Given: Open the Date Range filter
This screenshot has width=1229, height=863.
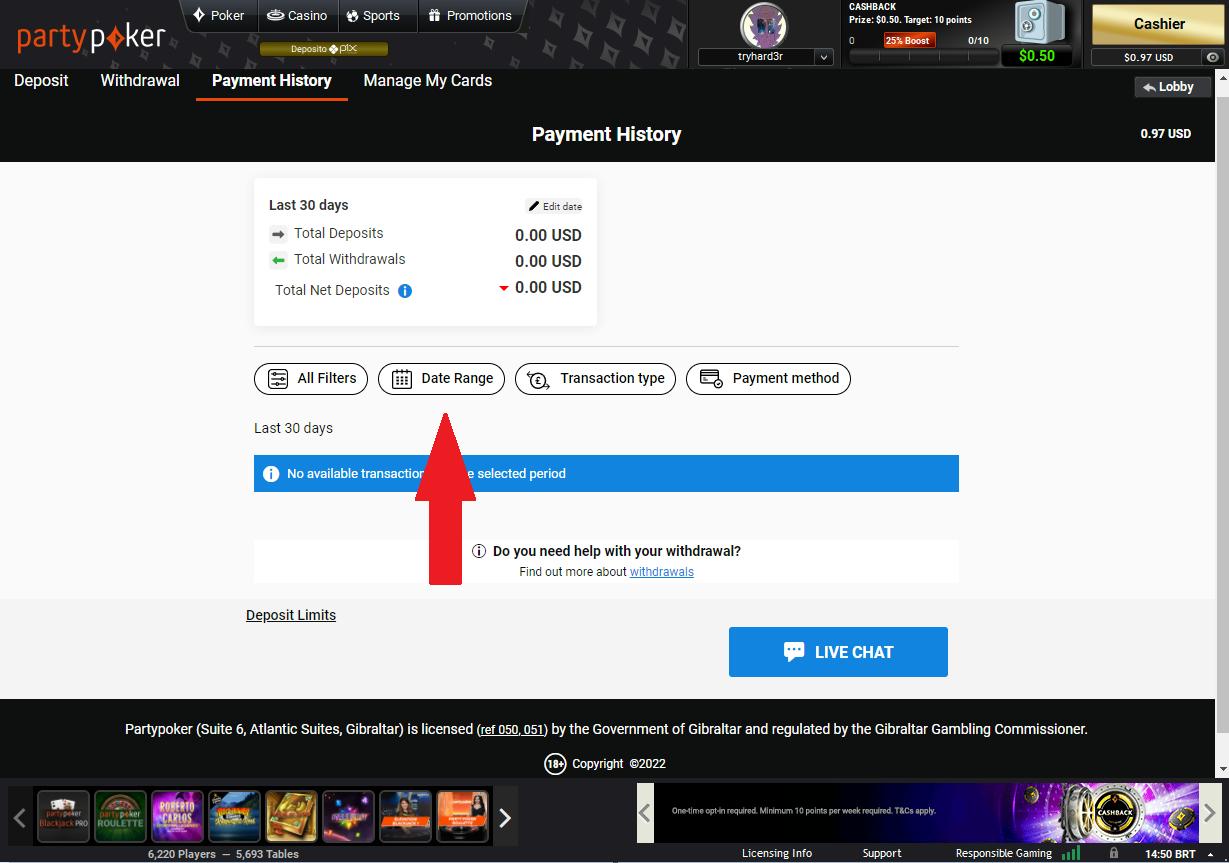Looking at the screenshot, I should pyautogui.click(x=441, y=379).
